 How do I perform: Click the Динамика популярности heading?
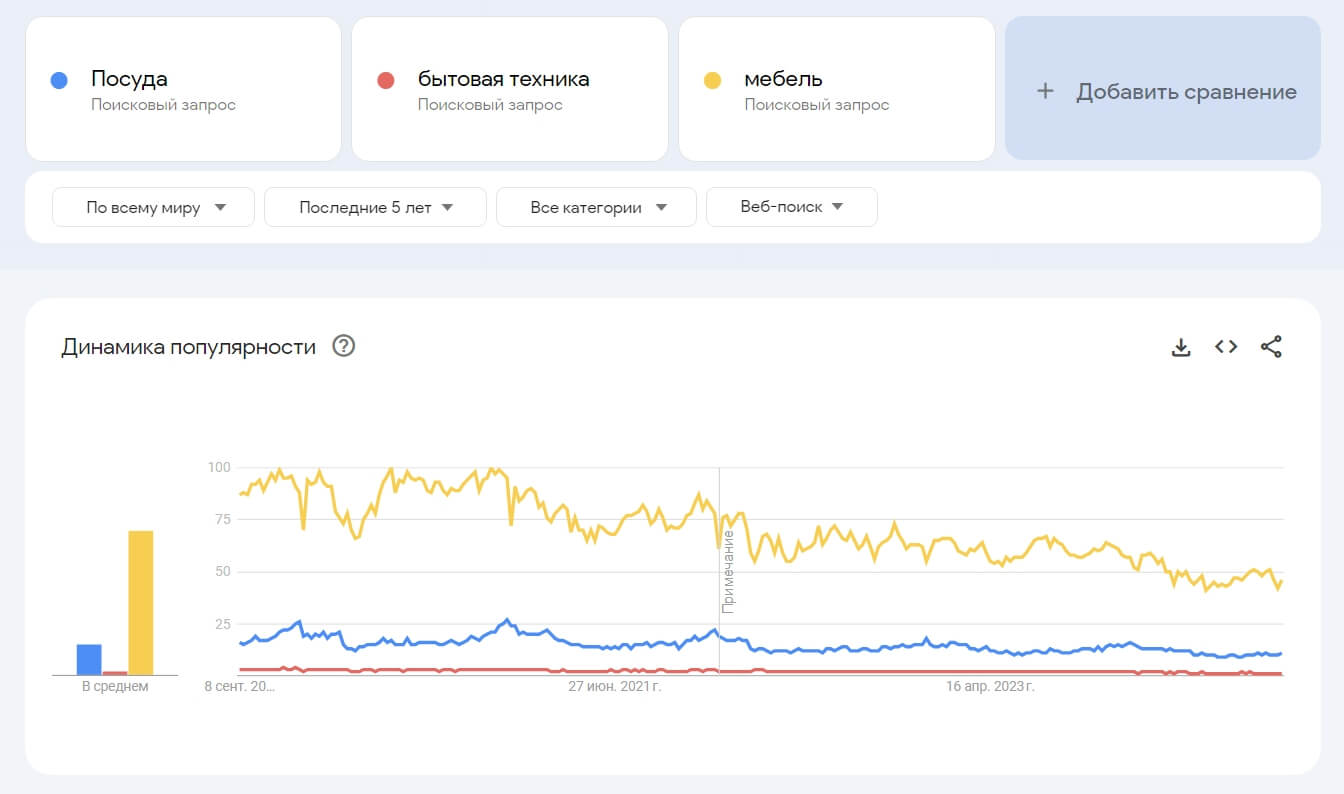click(188, 347)
